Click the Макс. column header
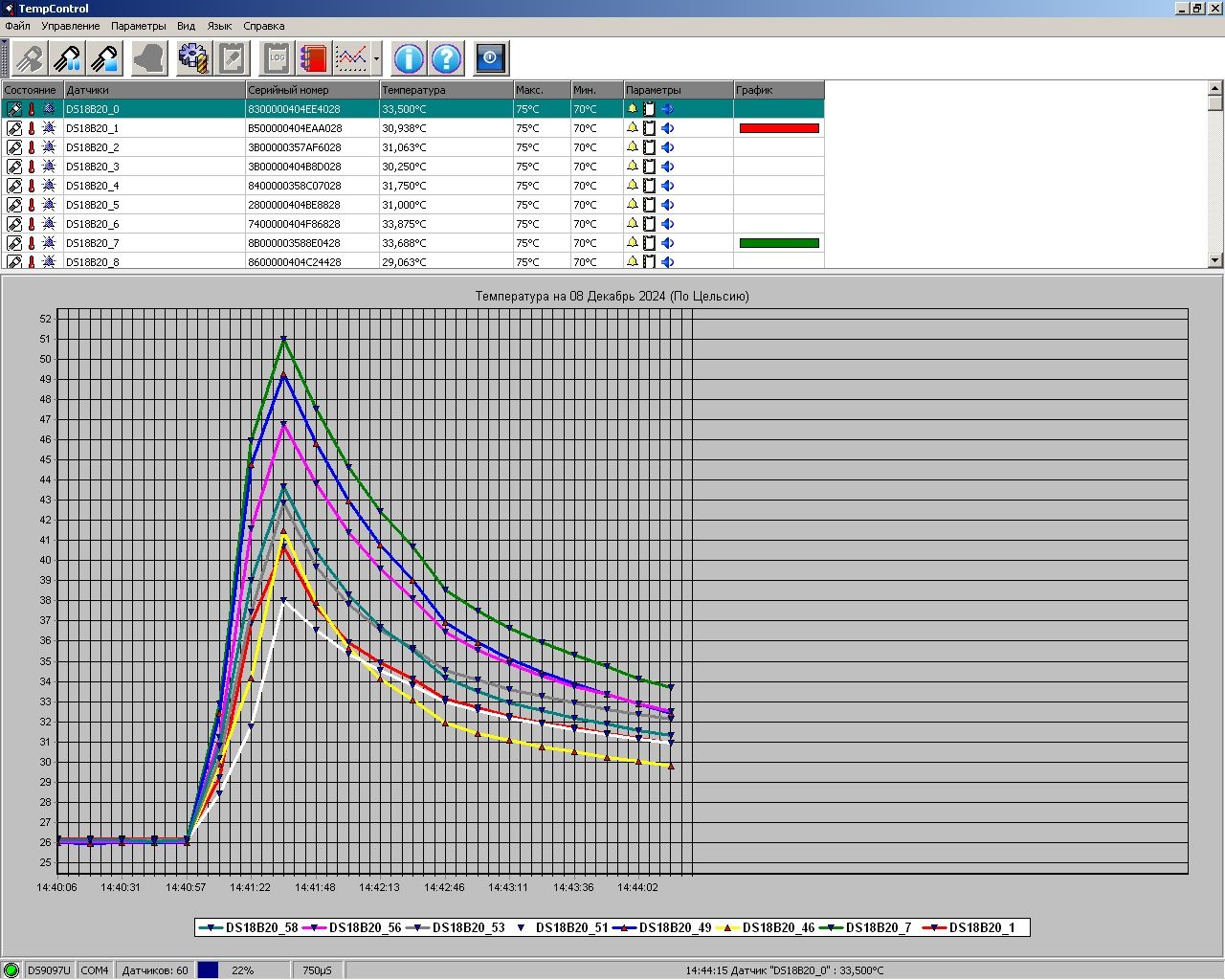This screenshot has height=980, width=1225. (542, 90)
